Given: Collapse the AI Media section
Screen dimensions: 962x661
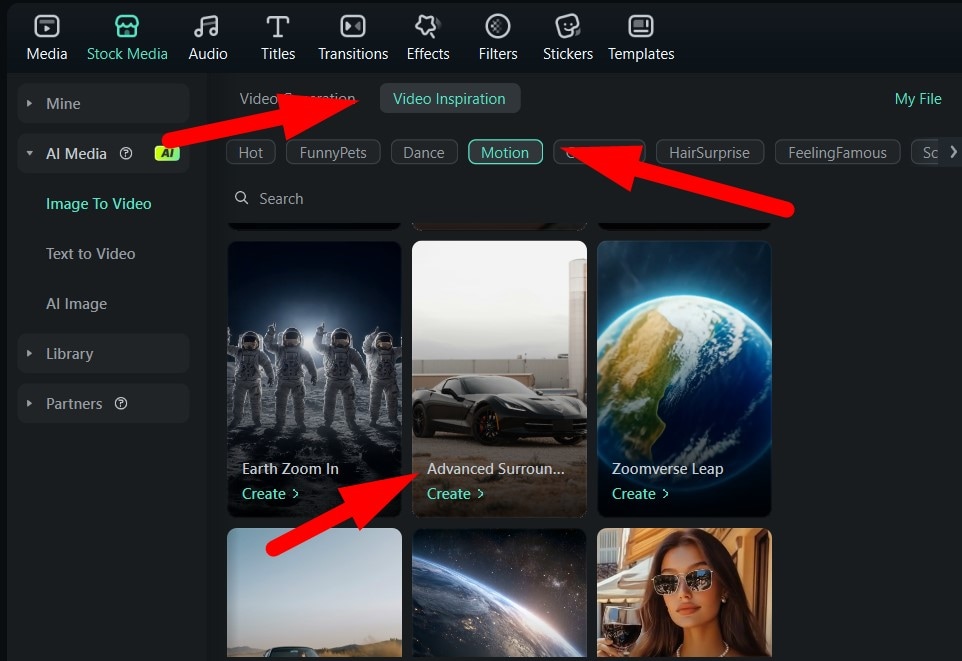Looking at the screenshot, I should coord(29,153).
